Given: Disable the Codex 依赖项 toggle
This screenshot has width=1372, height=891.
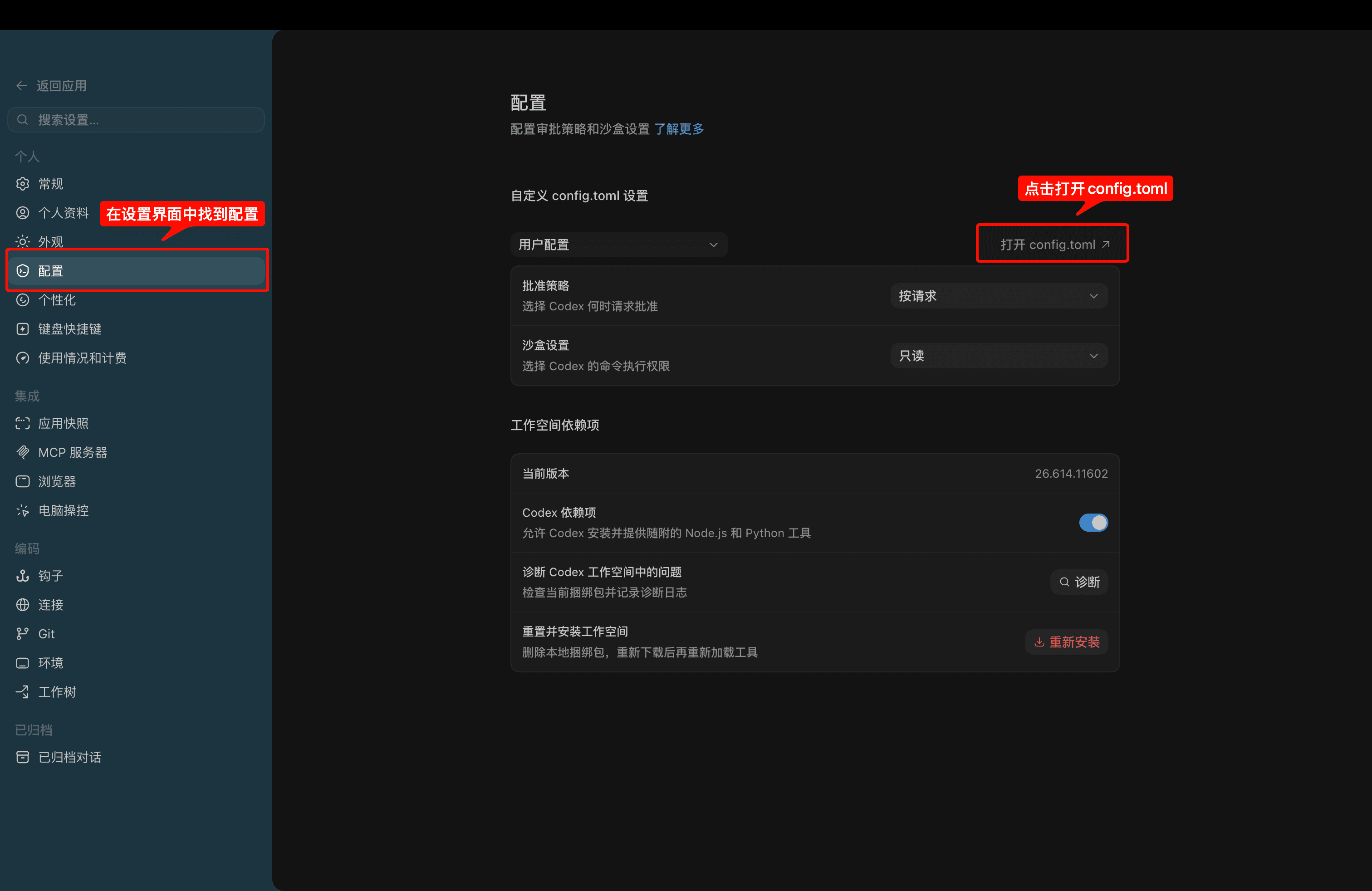Looking at the screenshot, I should (1093, 523).
